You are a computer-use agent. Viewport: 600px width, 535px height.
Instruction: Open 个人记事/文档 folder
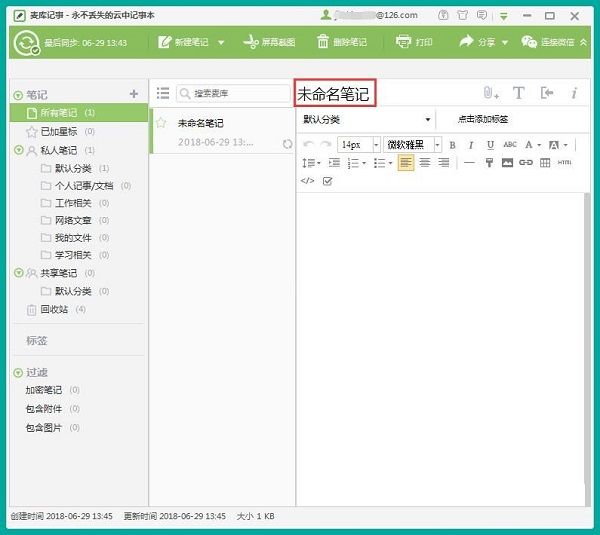point(84,186)
